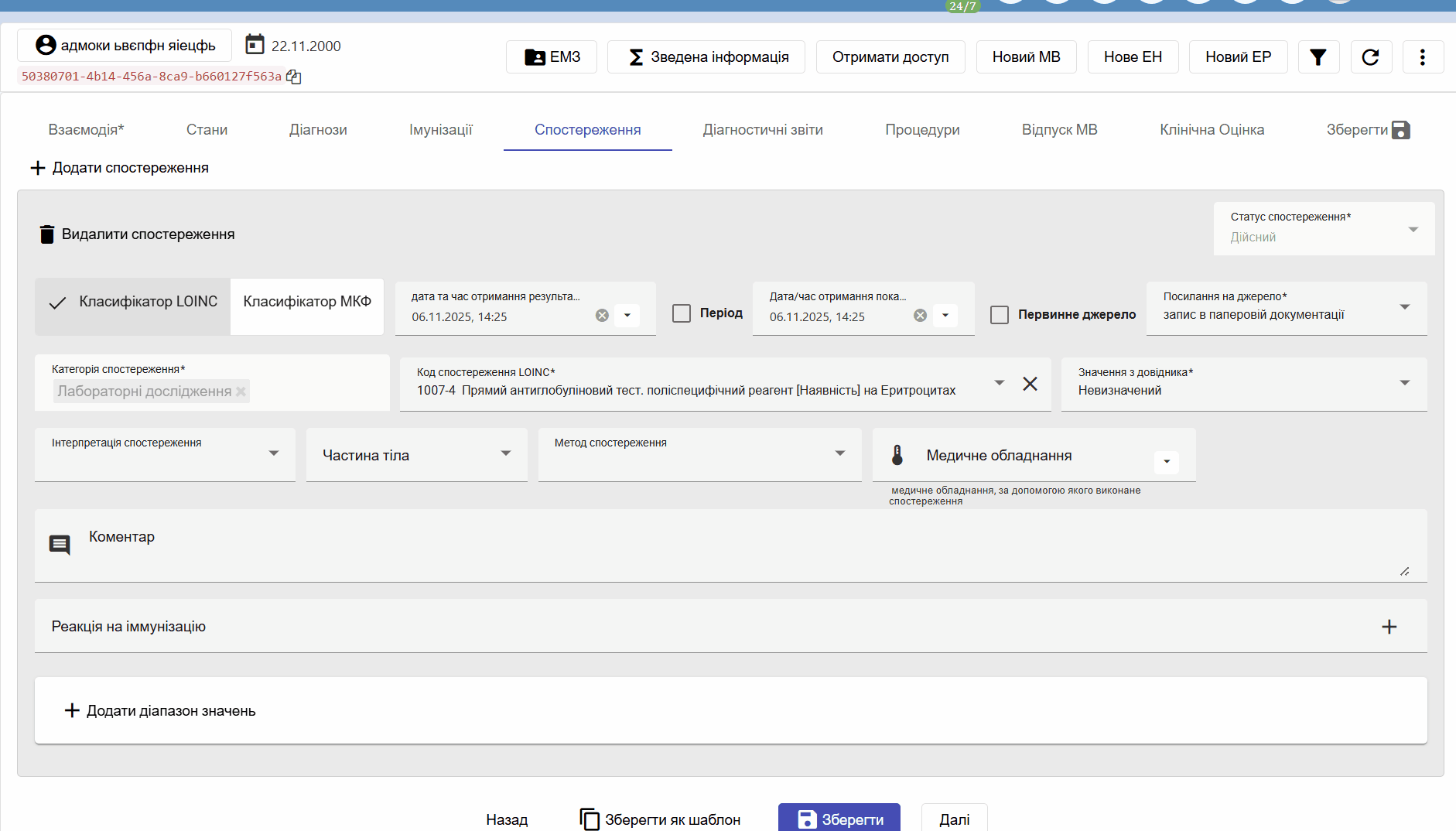Click the '24/7' badge at top
Viewport: 1456px width, 831px height.
click(962, 6)
